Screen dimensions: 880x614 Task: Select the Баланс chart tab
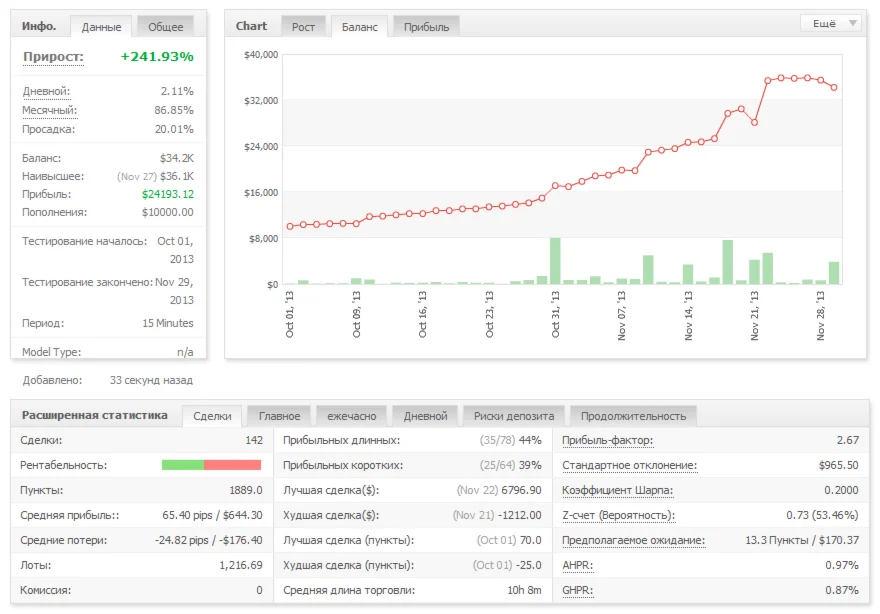click(360, 27)
